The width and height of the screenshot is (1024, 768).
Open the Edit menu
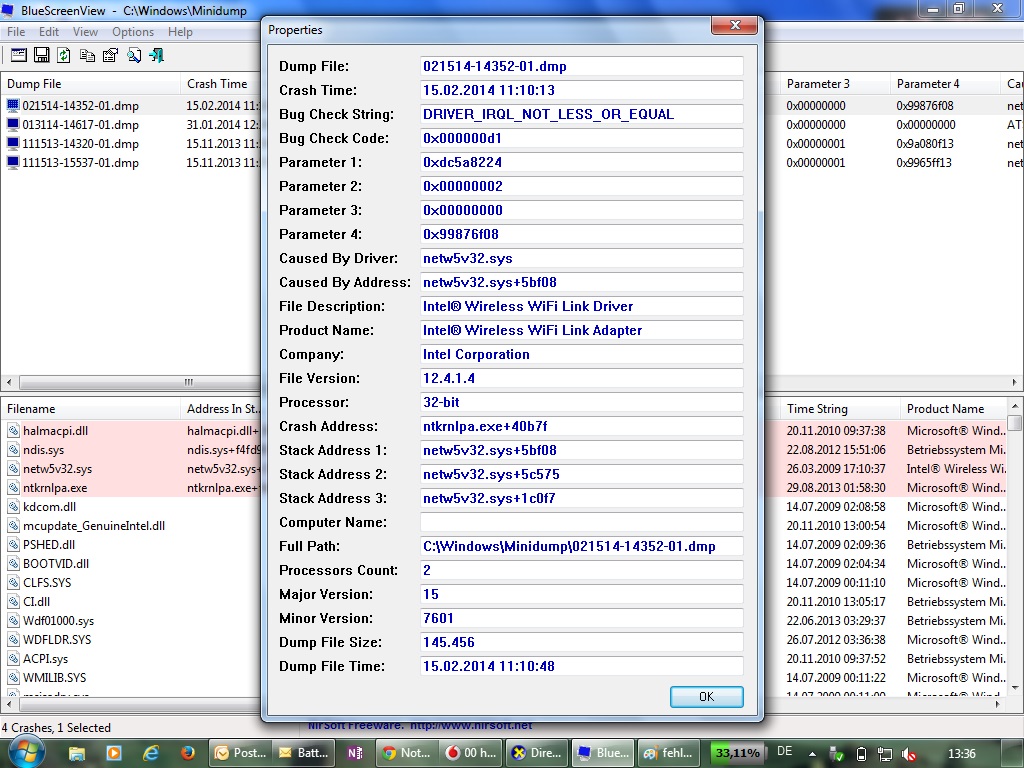[x=48, y=31]
